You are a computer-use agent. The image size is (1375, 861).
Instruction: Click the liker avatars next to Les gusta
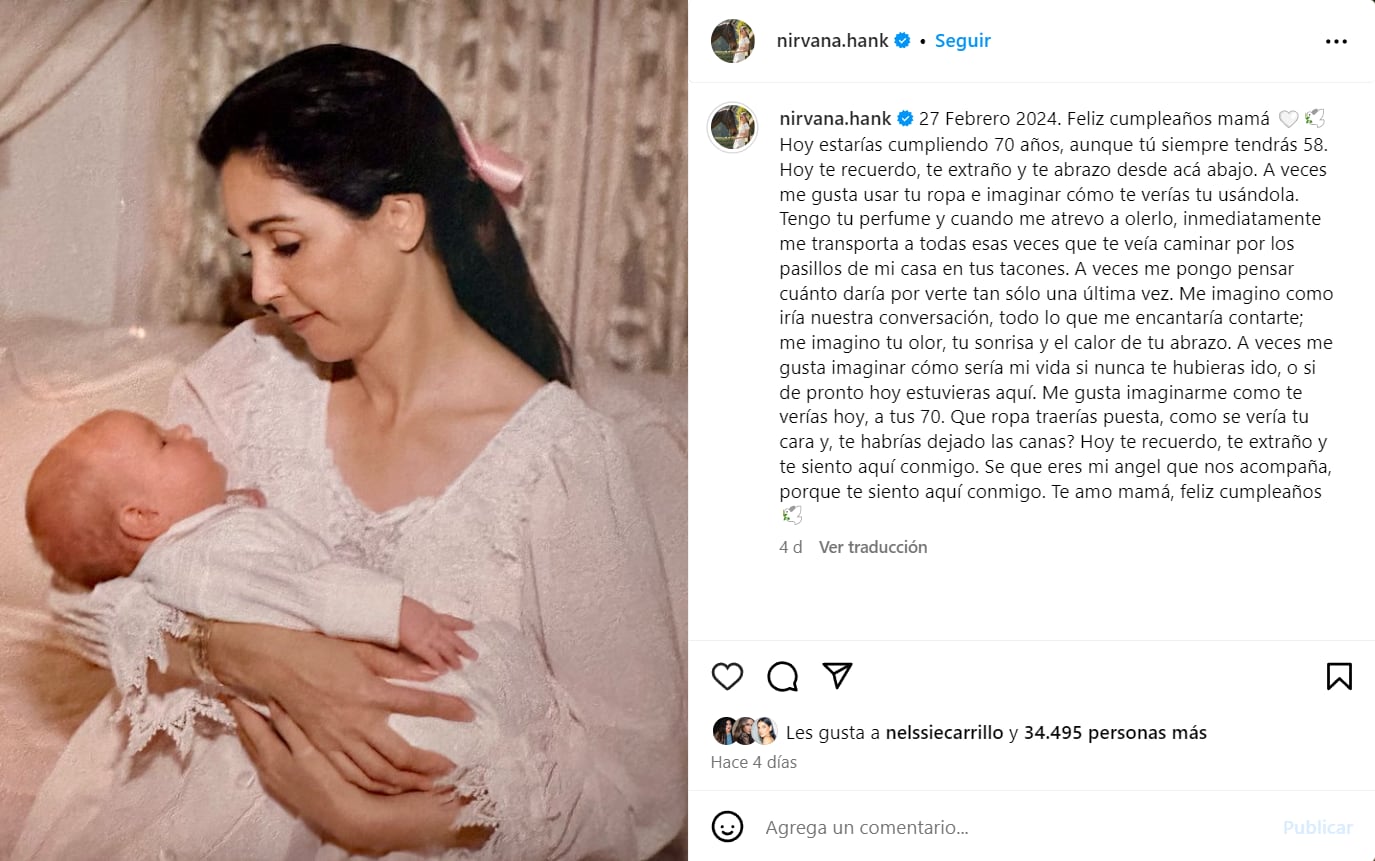[x=745, y=731]
